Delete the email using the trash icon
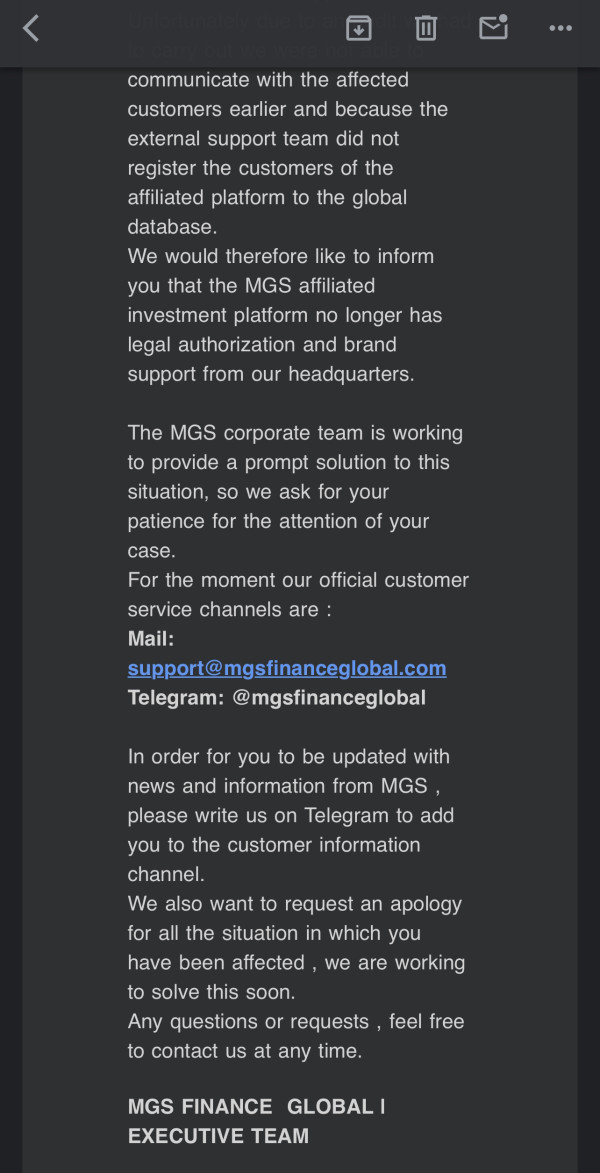Viewport: 600px width, 1173px height. point(426,28)
